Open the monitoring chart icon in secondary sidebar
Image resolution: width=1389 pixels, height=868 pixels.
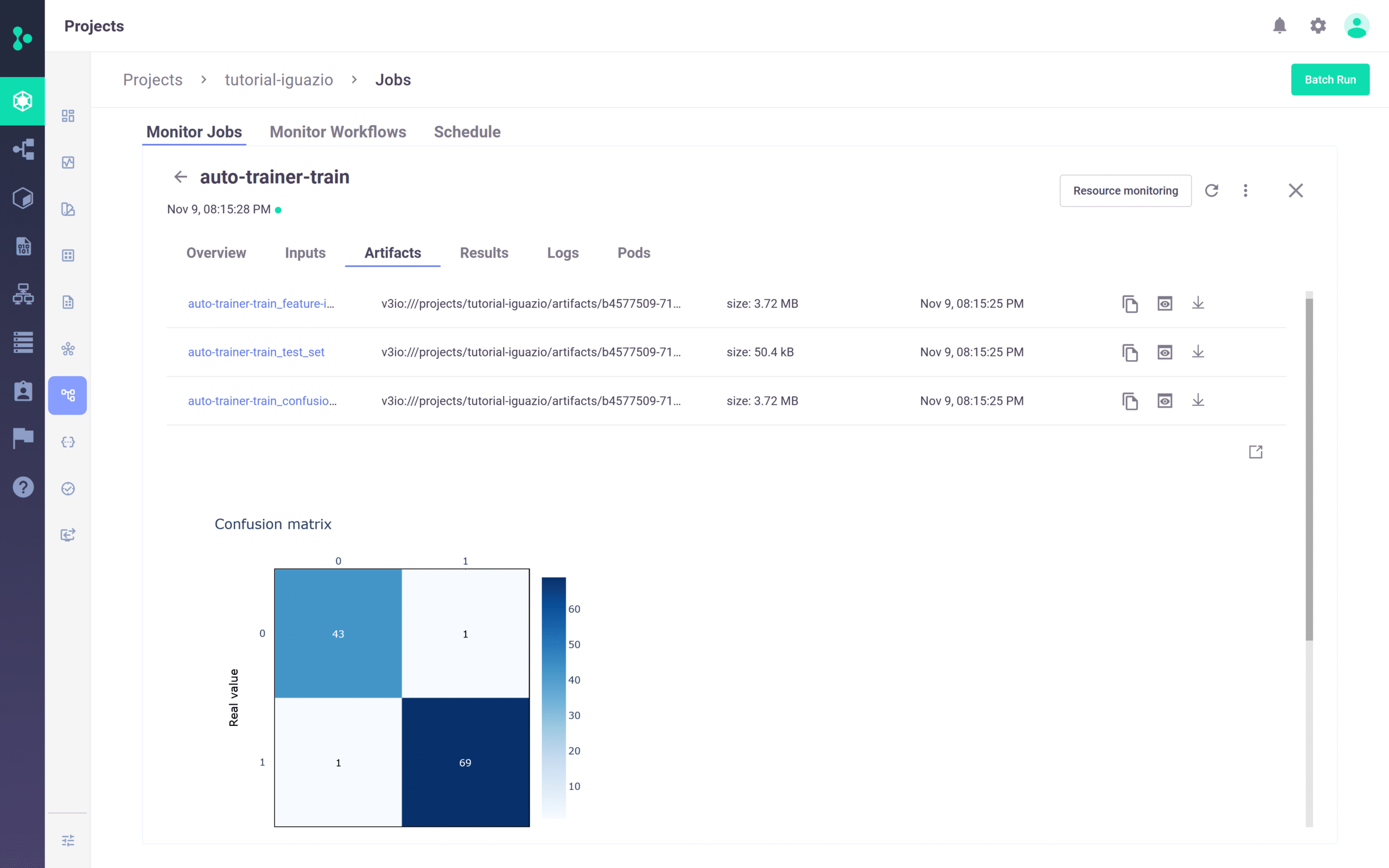[x=68, y=162]
